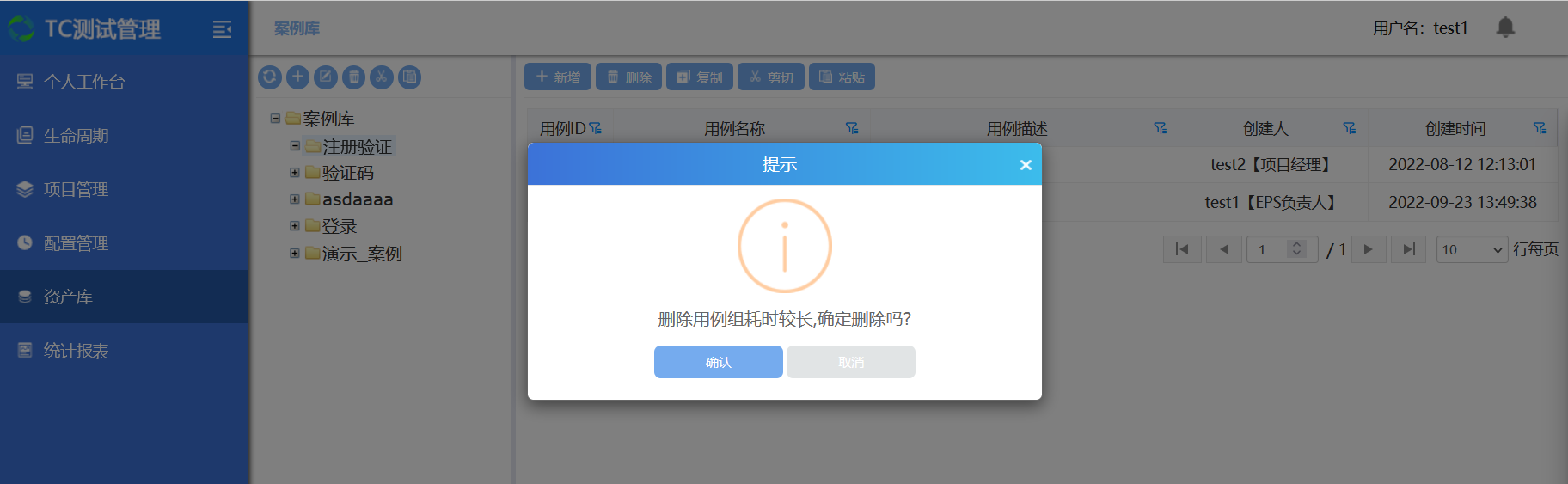Close the 提示 dialog with X
1568x484 pixels.
1025,165
